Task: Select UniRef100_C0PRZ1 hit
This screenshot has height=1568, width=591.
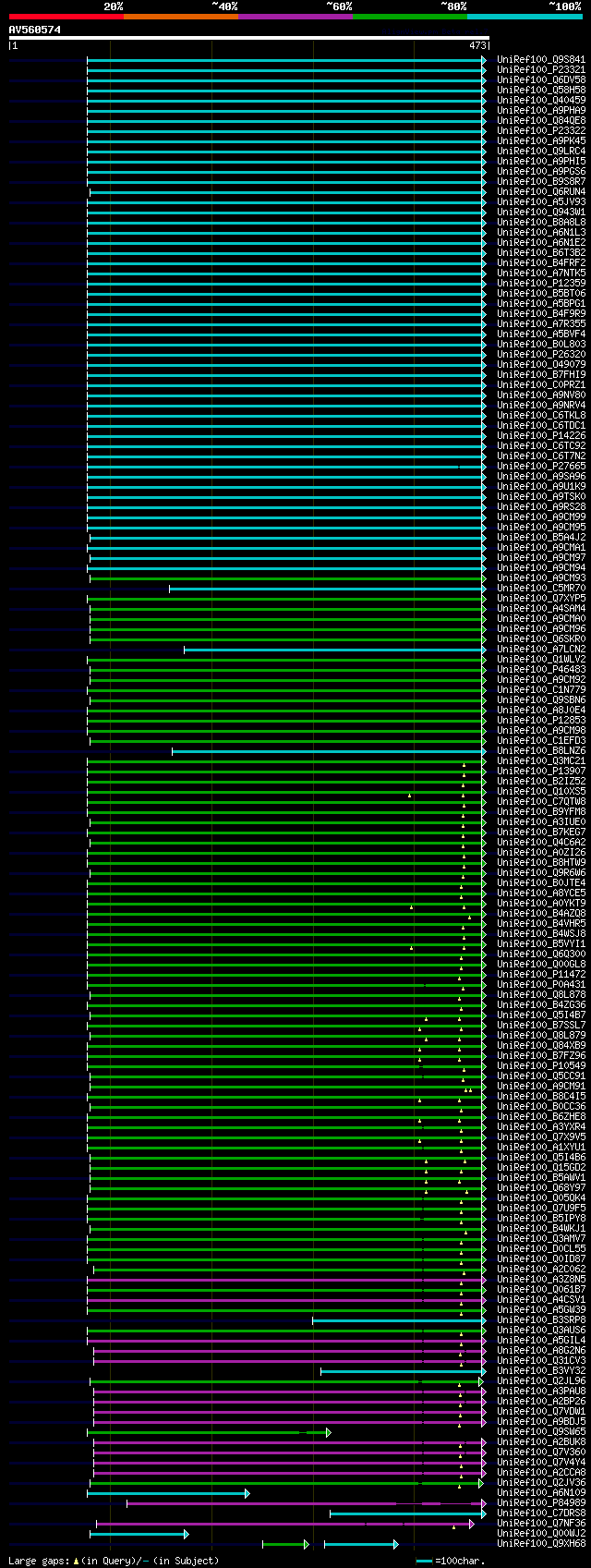Action: [541, 384]
